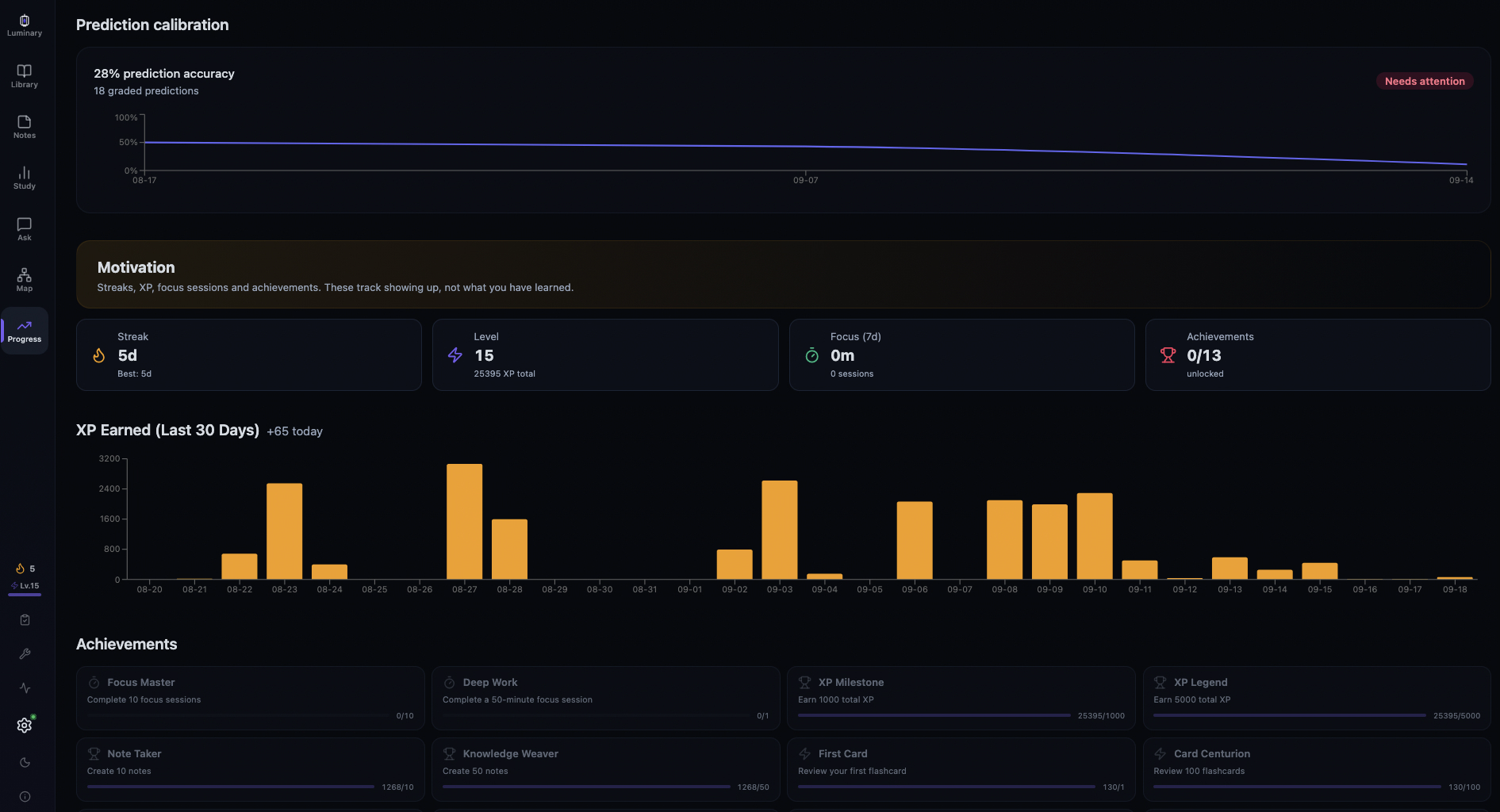
Task: Select the Progress sidebar item
Action: 25,331
